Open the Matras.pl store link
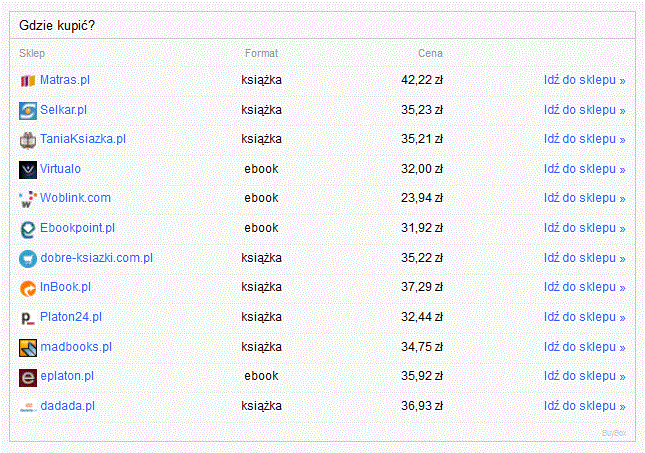Viewport: 645px width, 453px height. pos(65,80)
